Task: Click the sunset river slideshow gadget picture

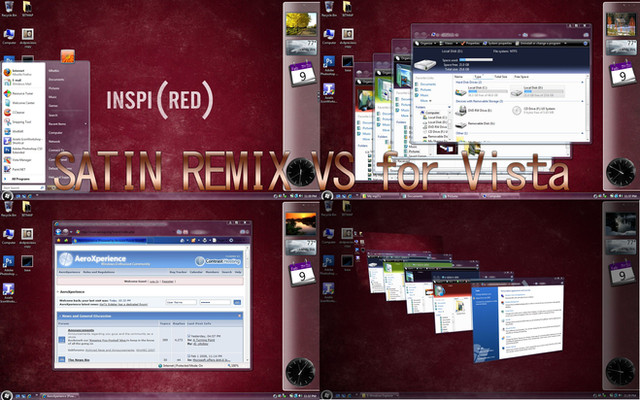Action: click(301, 224)
